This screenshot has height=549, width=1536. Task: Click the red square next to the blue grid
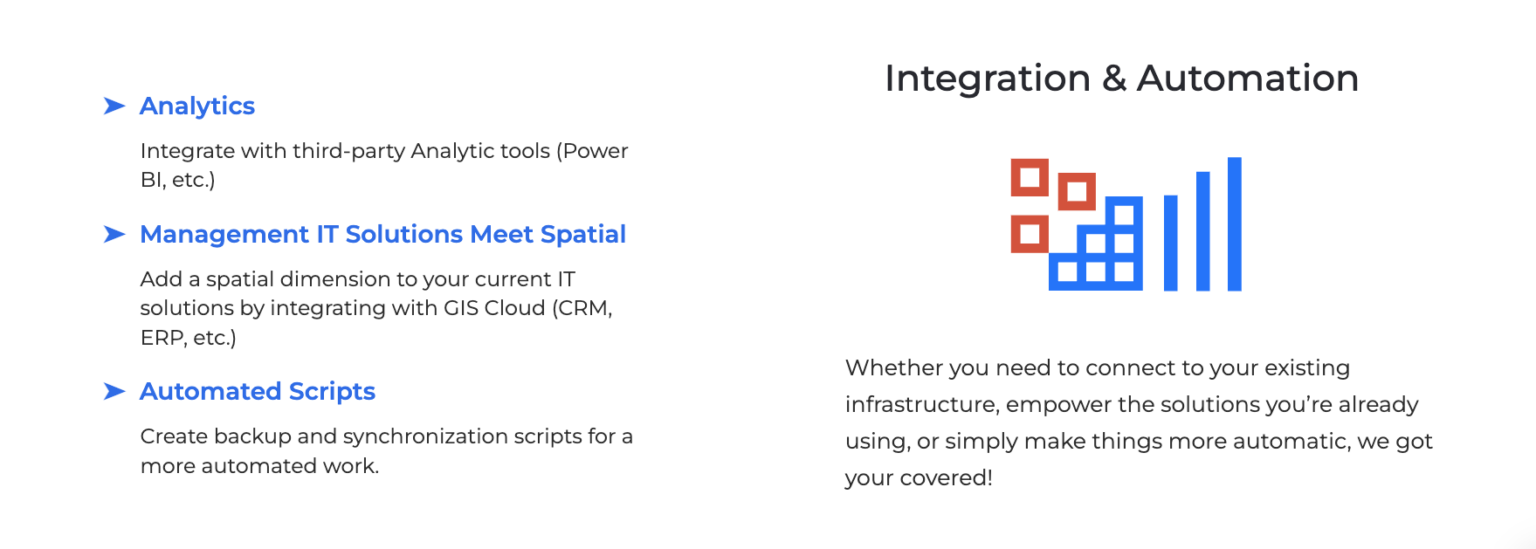(1077, 191)
